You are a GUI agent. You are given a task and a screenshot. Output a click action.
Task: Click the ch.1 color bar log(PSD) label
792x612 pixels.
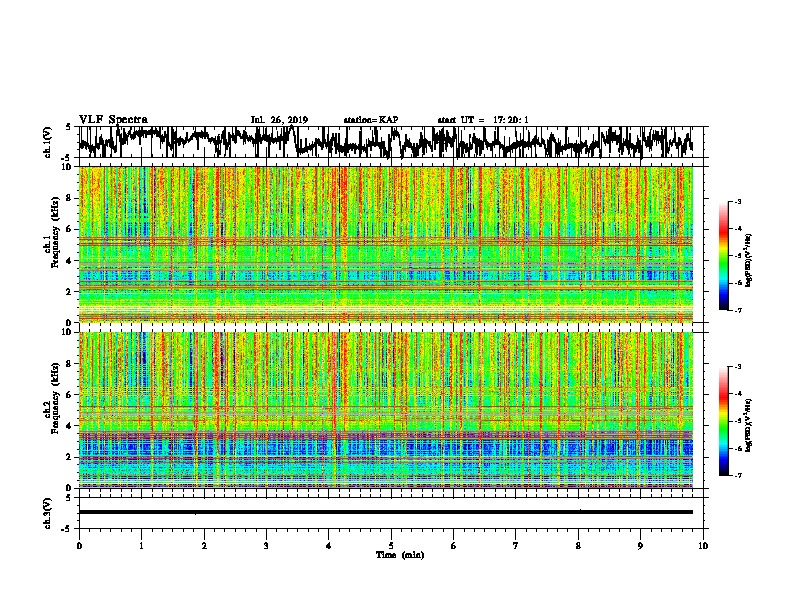click(x=749, y=261)
